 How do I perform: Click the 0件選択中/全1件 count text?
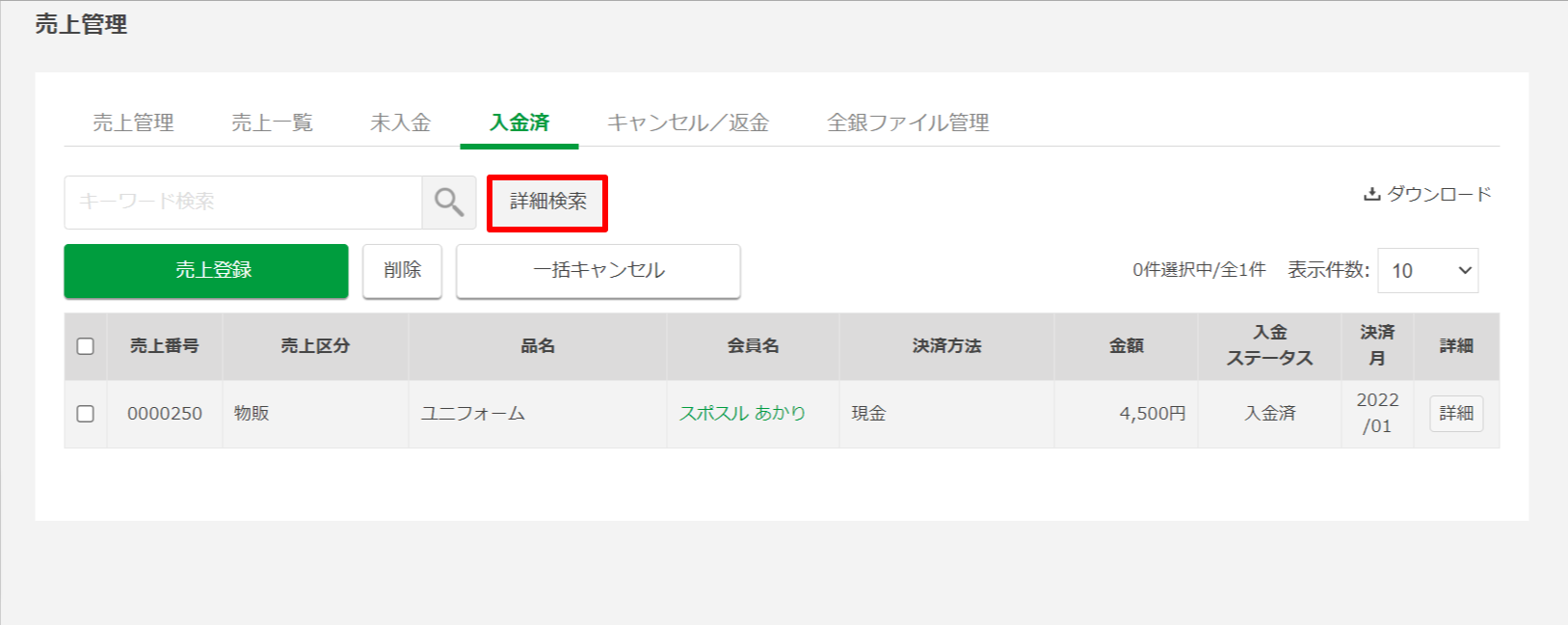tap(1199, 270)
